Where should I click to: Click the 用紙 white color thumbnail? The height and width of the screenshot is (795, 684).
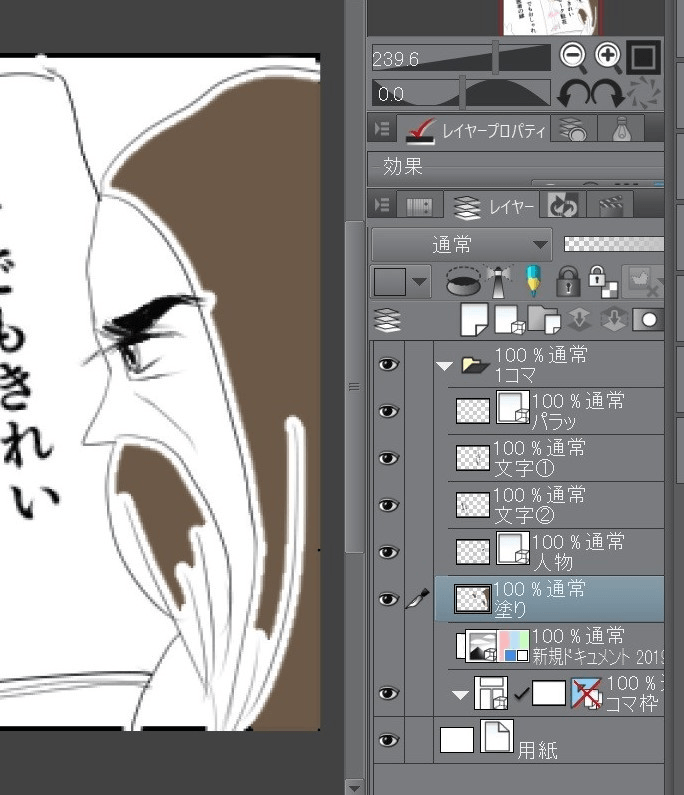coord(457,740)
